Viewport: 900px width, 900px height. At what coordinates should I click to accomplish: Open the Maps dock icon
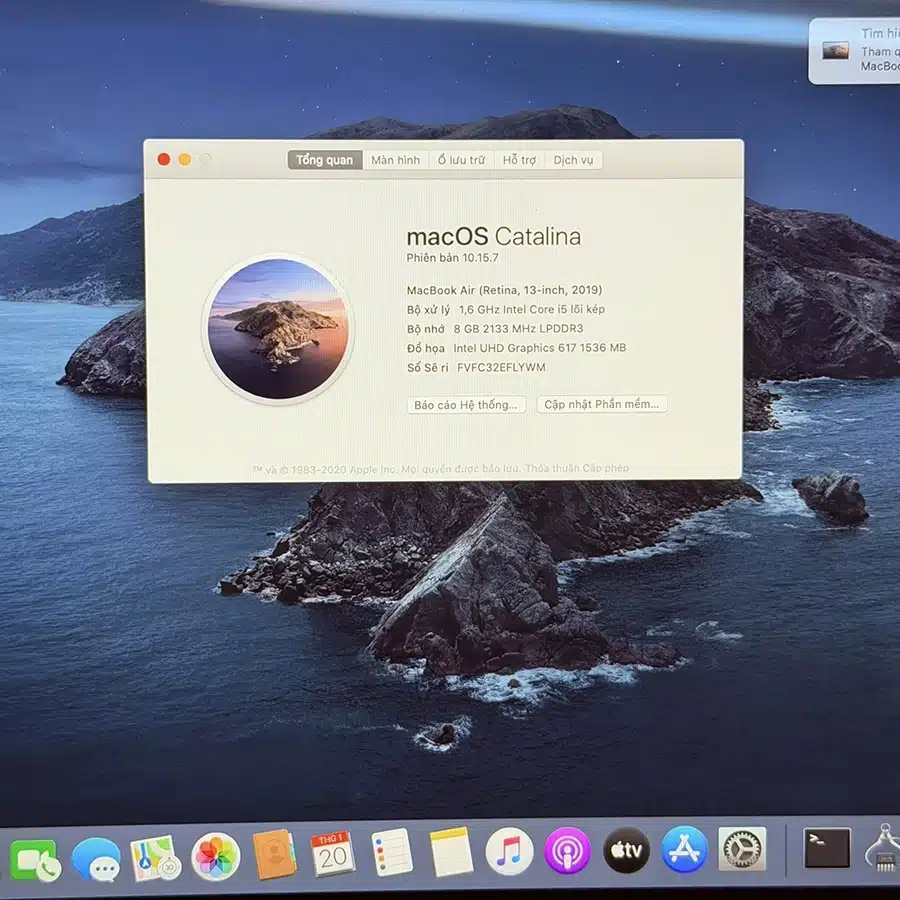pyautogui.click(x=155, y=857)
